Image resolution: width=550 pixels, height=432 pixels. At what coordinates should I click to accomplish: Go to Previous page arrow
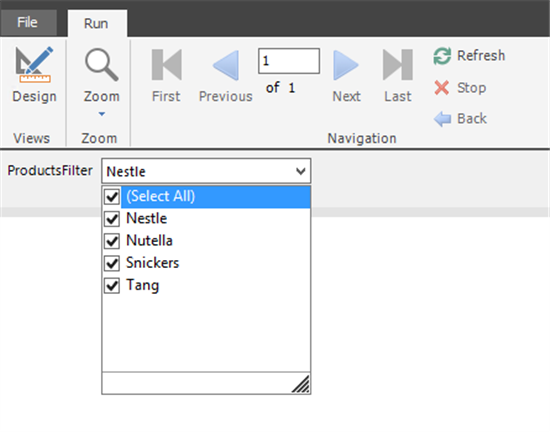point(226,65)
